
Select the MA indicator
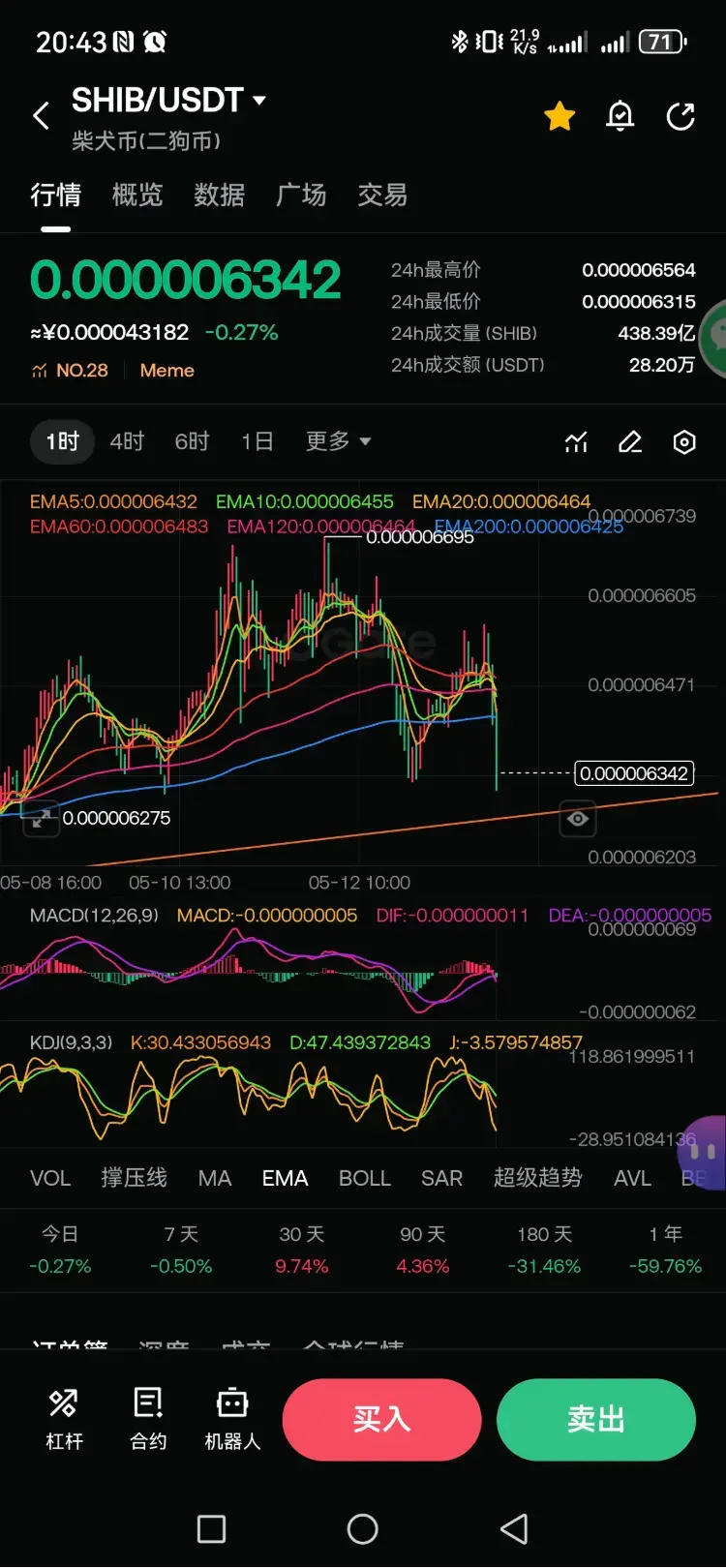tap(215, 1178)
